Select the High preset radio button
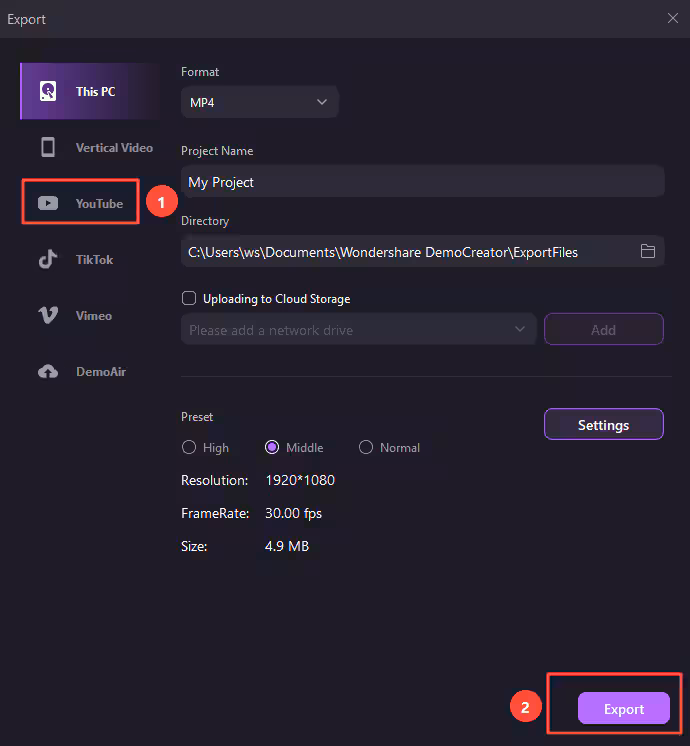Screen dimensions: 690x746 (x=188, y=448)
